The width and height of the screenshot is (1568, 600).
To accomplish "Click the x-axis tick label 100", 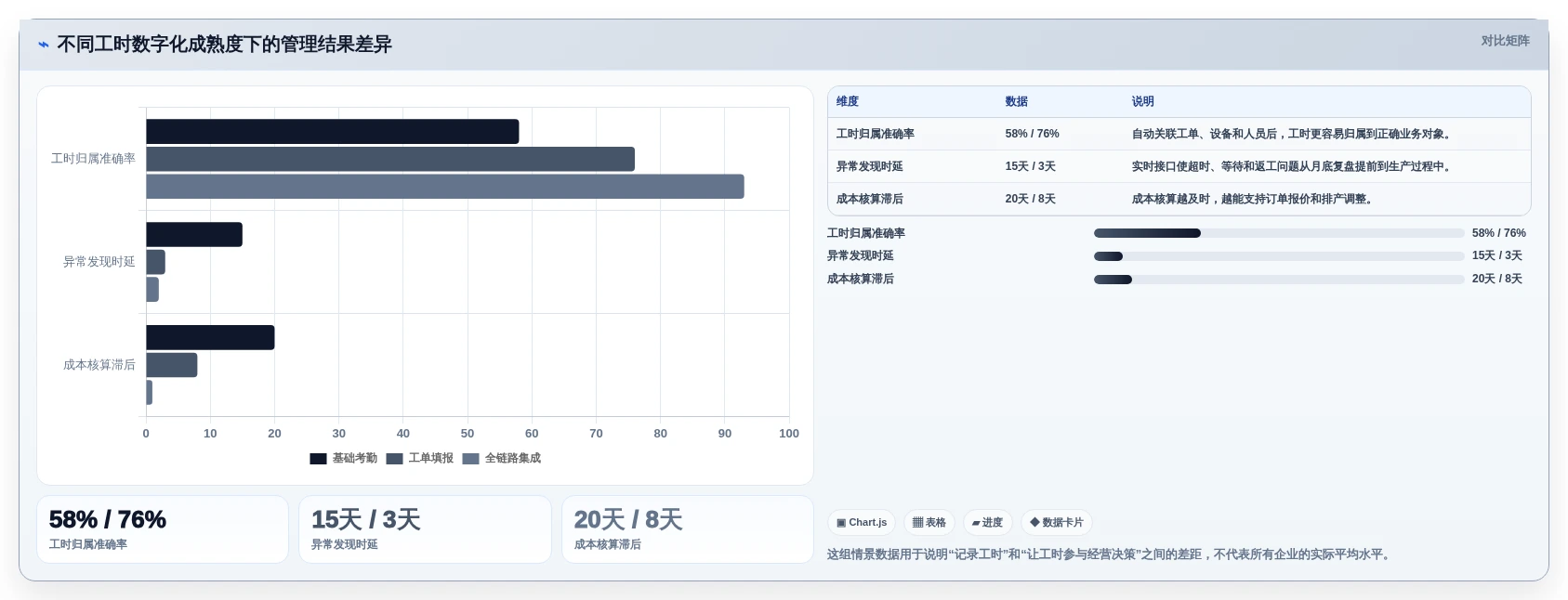I will pos(789,434).
